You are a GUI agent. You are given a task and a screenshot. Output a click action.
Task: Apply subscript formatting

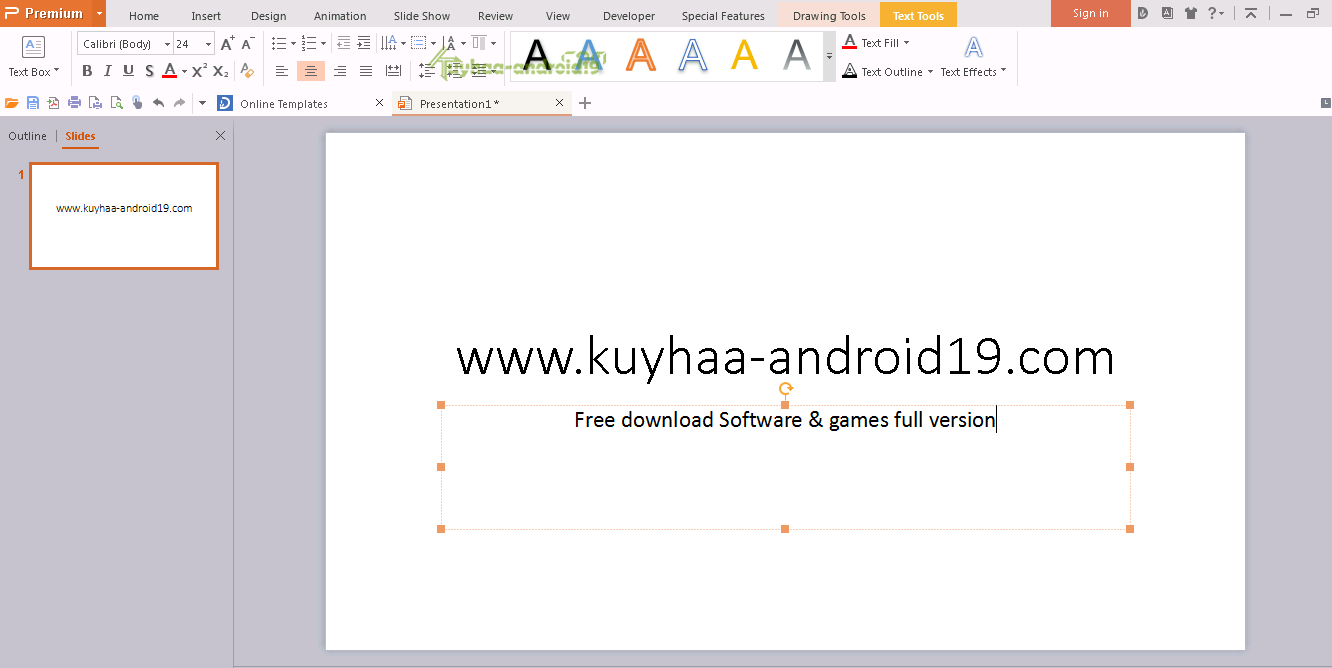pos(221,71)
